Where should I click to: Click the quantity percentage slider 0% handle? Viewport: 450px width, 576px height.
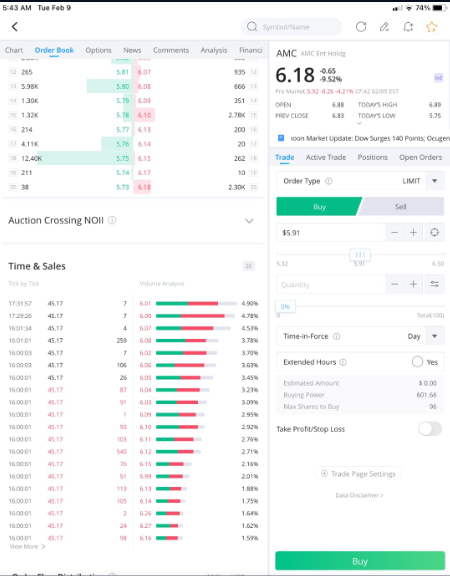click(285, 306)
